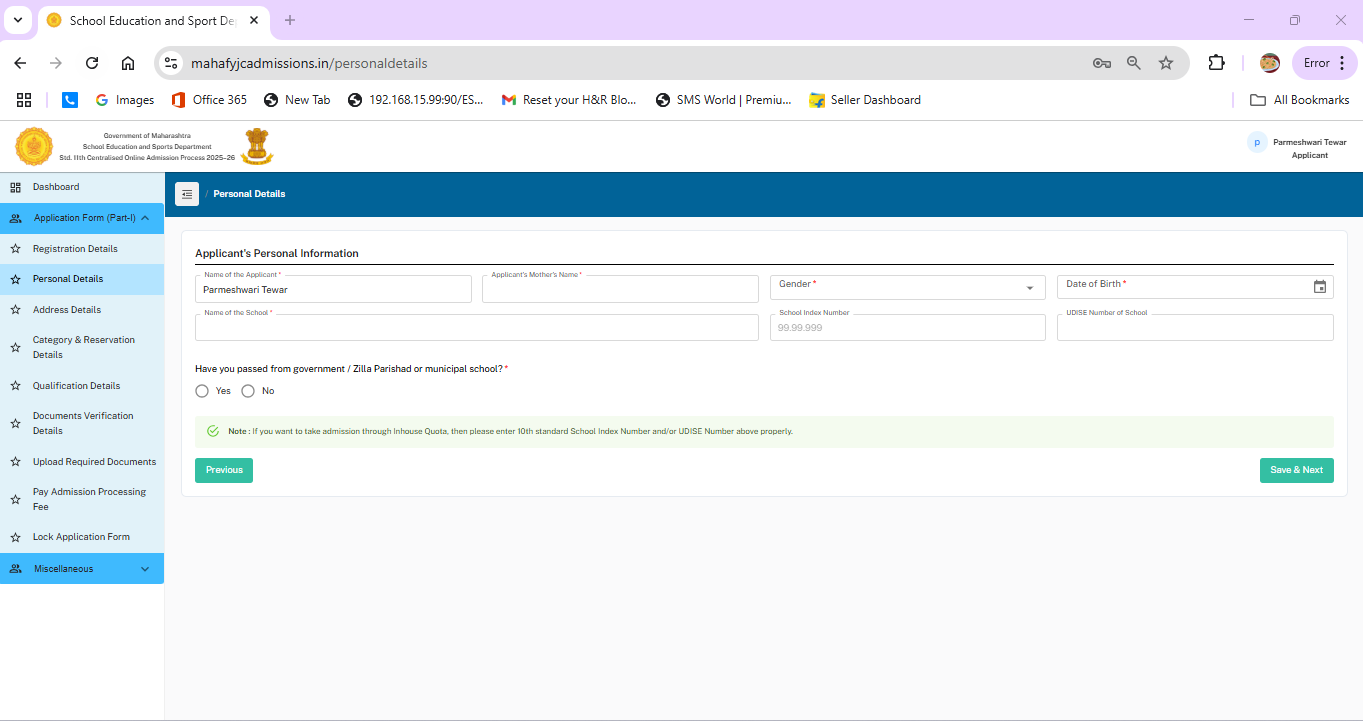1363x721 pixels.
Task: Open the browser Extensions puzzle icon
Action: (1216, 63)
